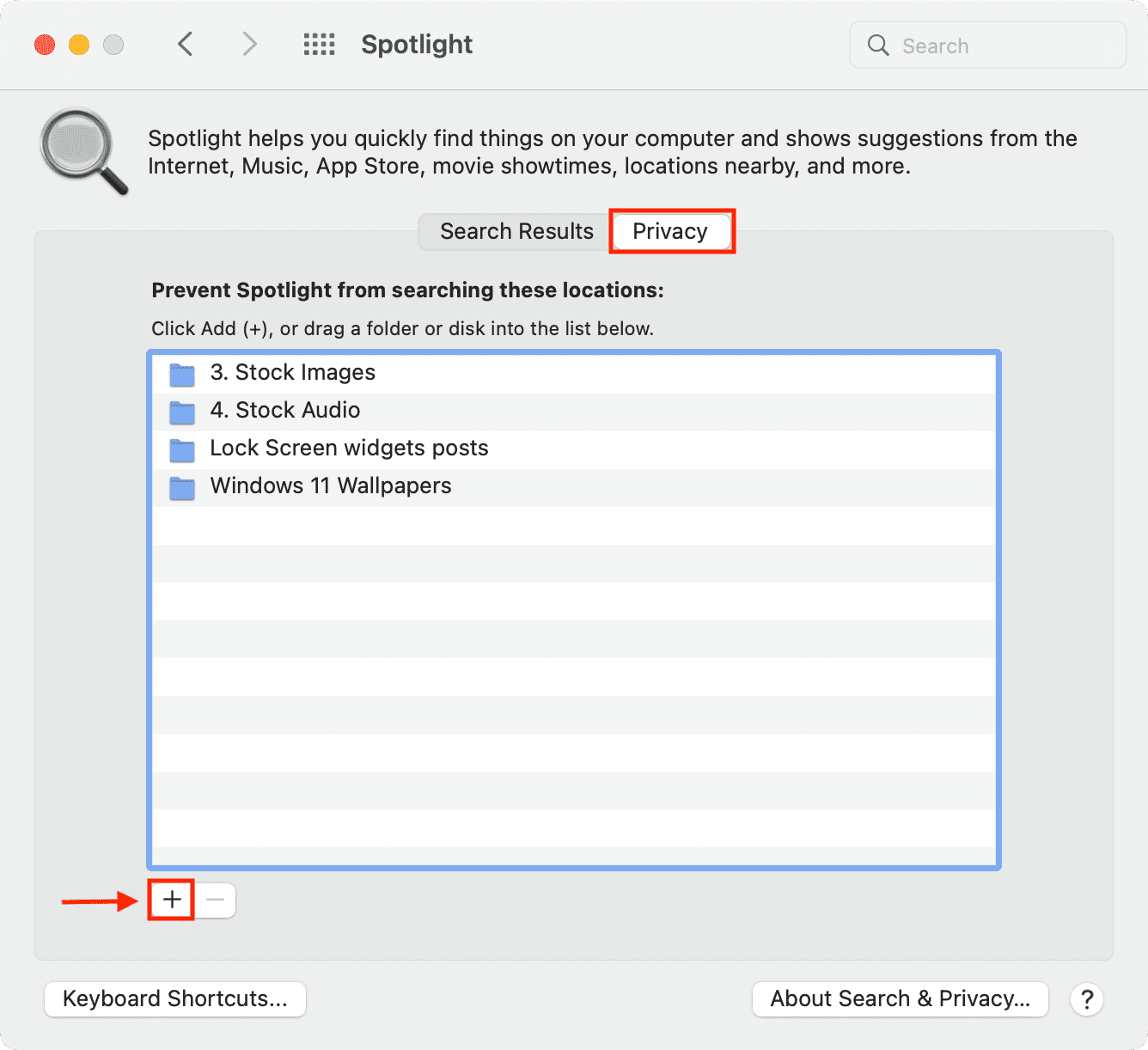This screenshot has height=1050, width=1148.
Task: Switch to the Search Results tab
Action: [516, 231]
